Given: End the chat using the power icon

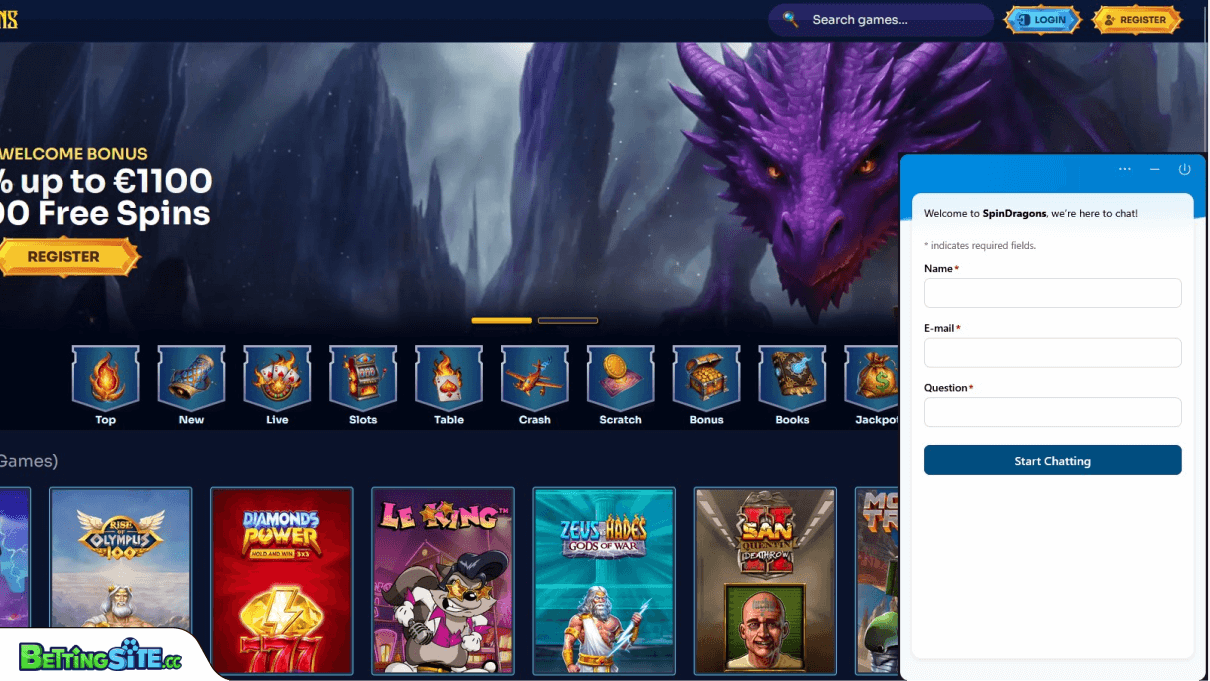Looking at the screenshot, I should [x=1184, y=170].
